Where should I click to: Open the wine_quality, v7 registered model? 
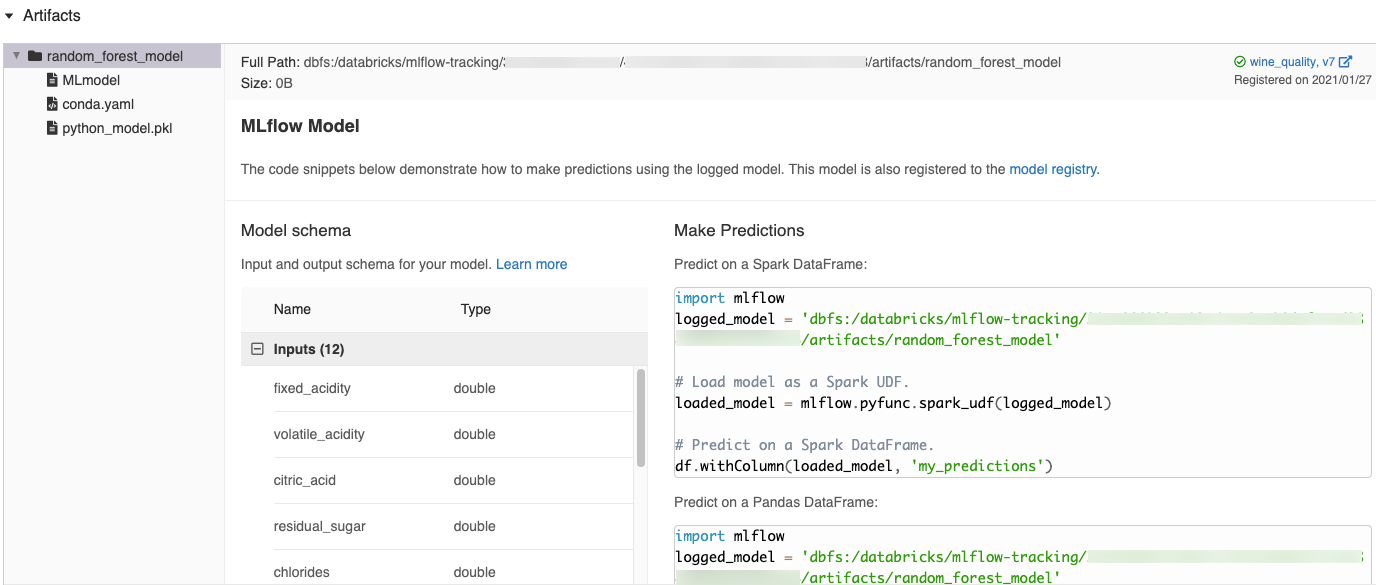point(1293,61)
